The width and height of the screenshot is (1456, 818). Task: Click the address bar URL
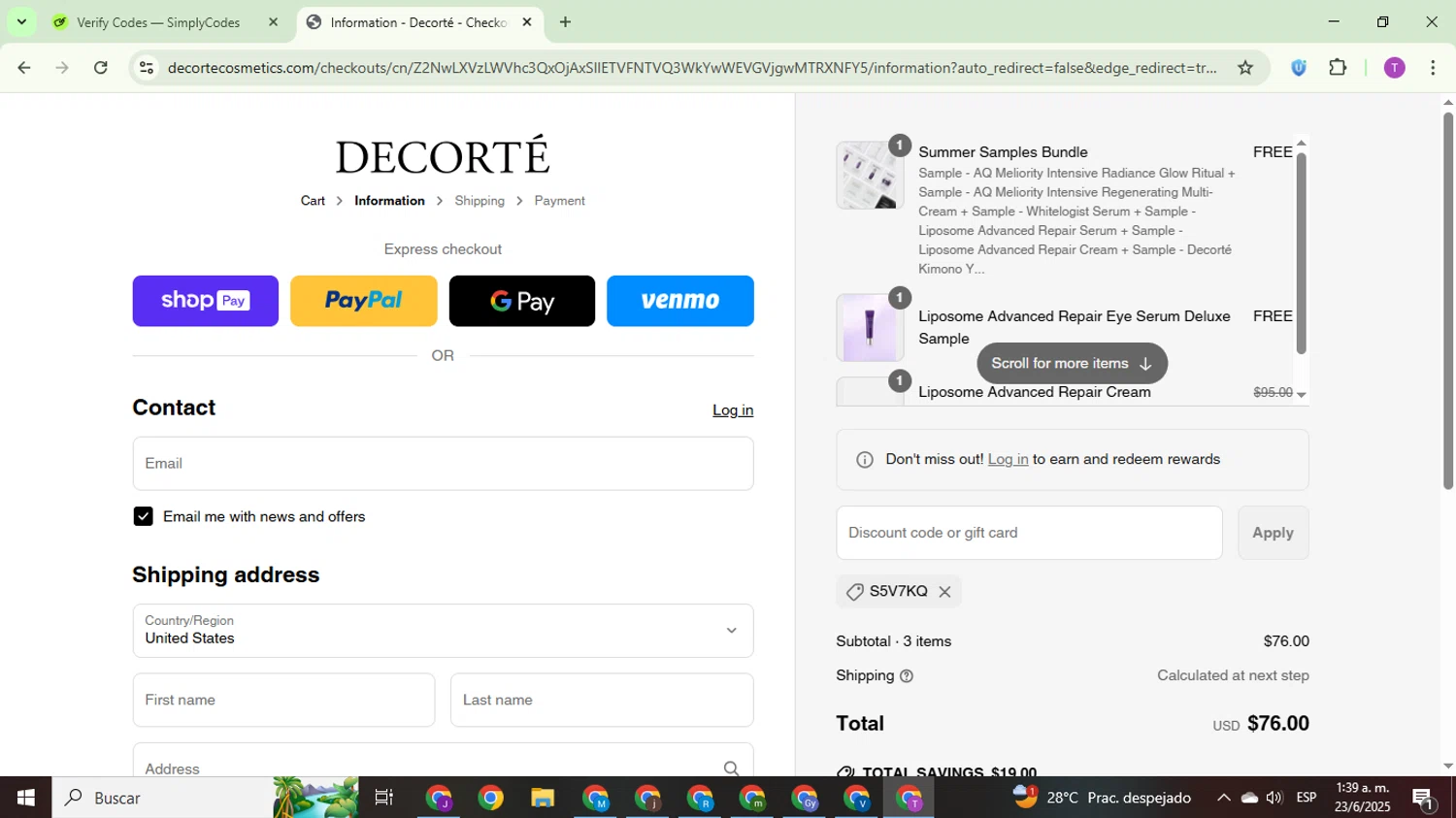(691, 68)
